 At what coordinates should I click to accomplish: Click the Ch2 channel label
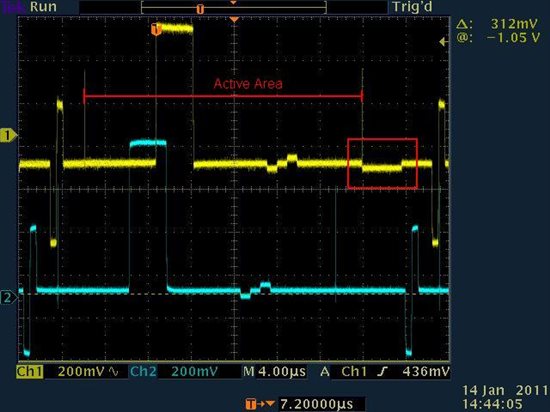143,372
